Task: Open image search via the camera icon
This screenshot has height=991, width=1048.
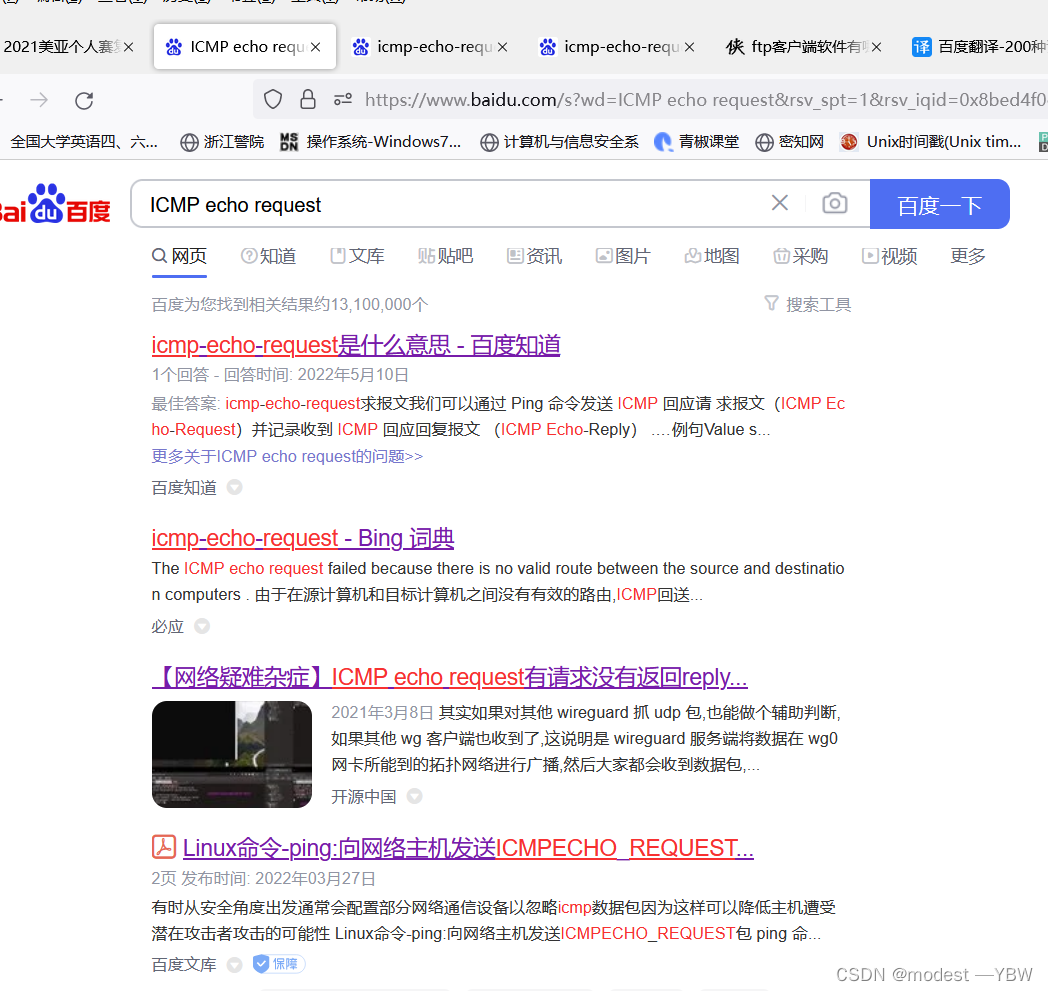Action: tap(835, 202)
